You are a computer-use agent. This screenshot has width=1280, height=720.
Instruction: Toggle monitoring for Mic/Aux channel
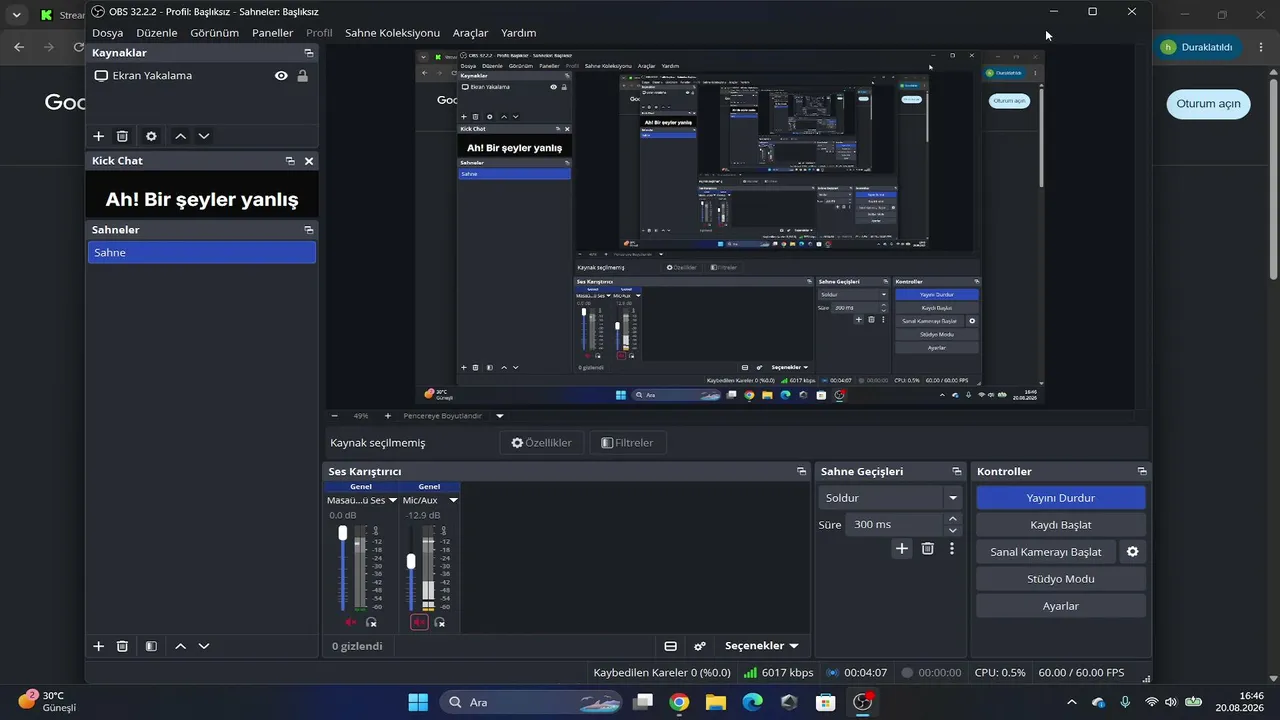pos(439,622)
